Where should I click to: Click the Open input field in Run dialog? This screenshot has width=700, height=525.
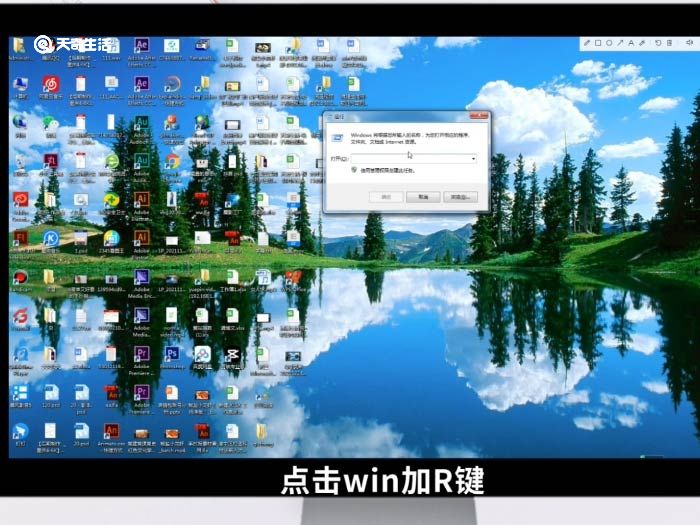click(x=413, y=158)
